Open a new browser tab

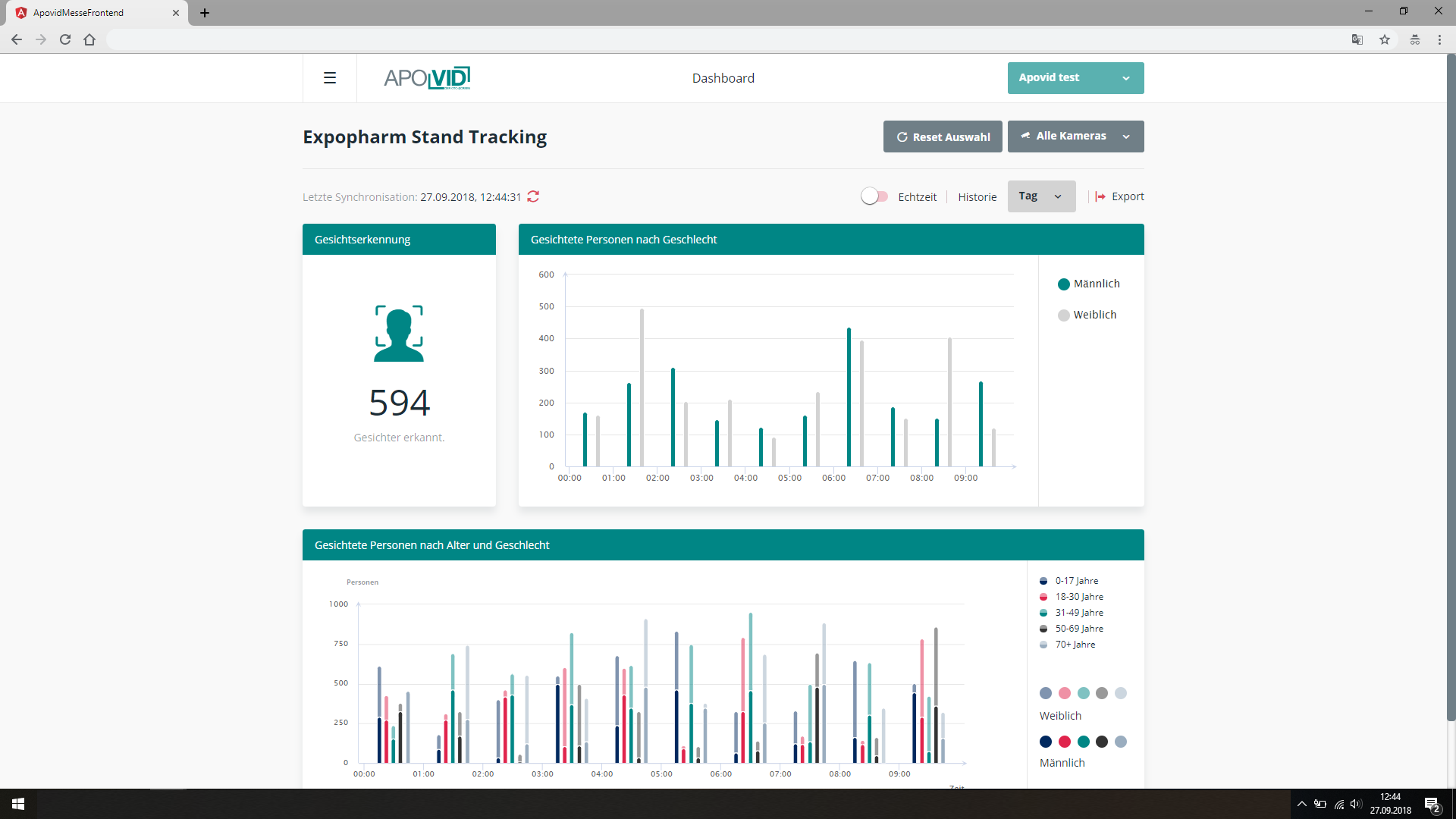(x=205, y=13)
